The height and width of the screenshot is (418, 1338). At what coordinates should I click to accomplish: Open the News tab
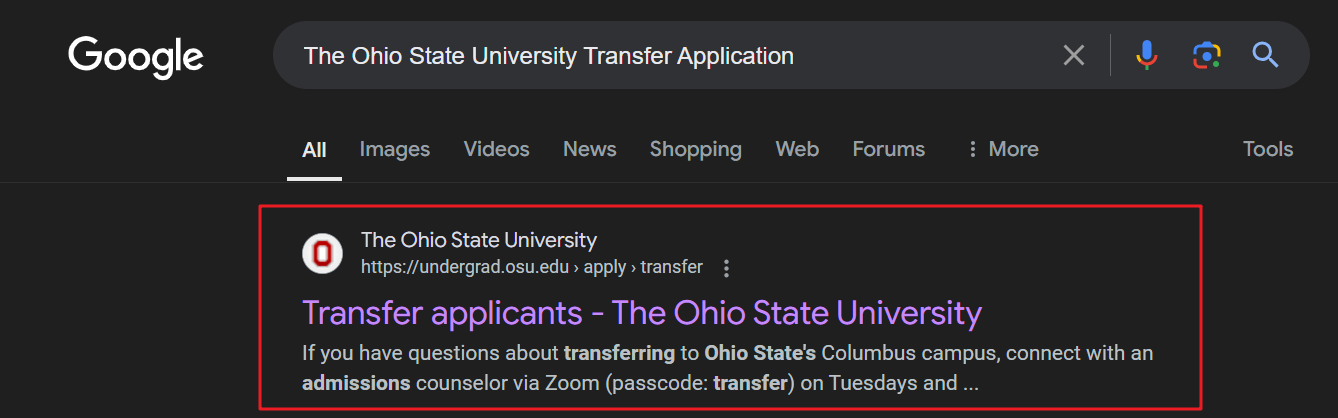(x=590, y=149)
